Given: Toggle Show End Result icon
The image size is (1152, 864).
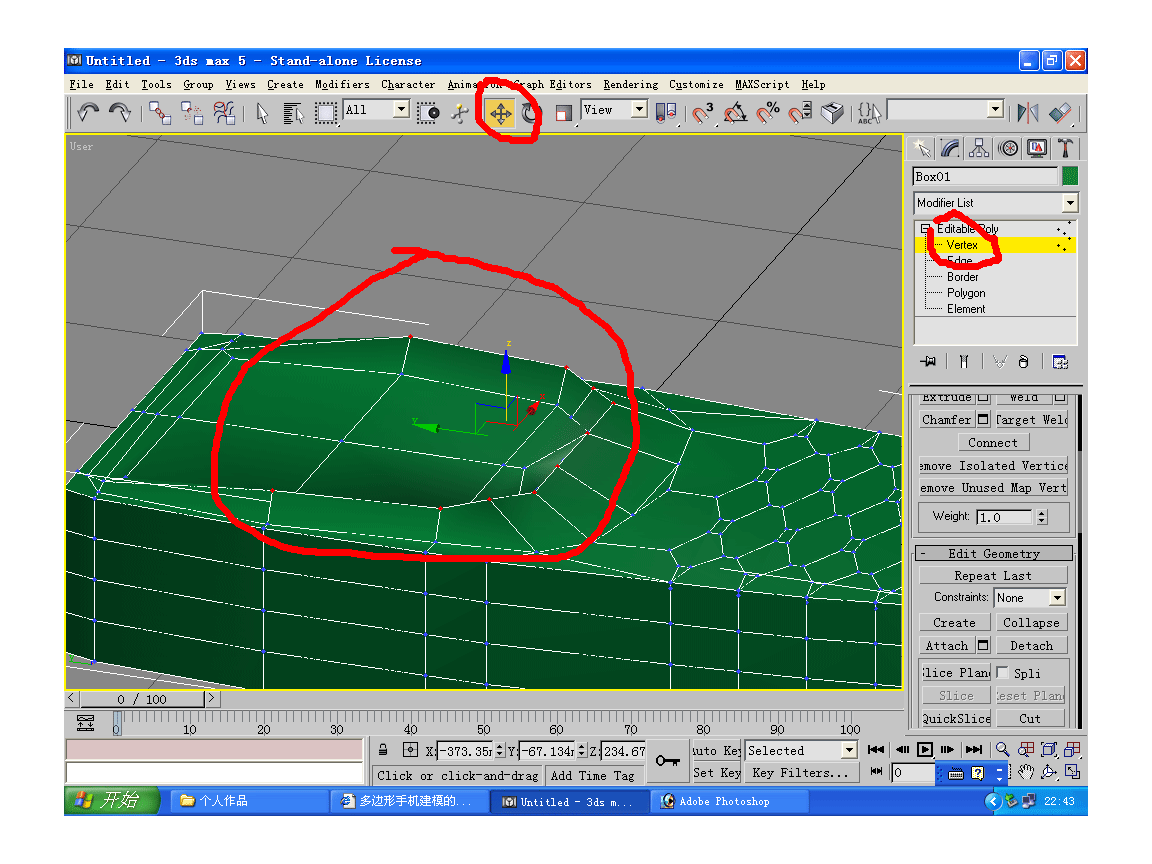Looking at the screenshot, I should pos(964,361).
